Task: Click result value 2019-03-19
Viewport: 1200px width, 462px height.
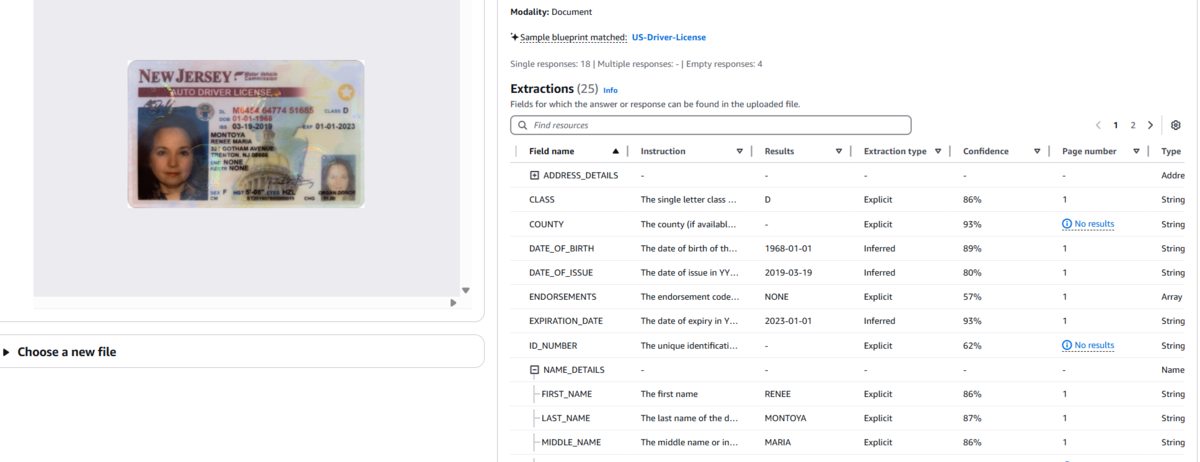Action: (x=788, y=272)
